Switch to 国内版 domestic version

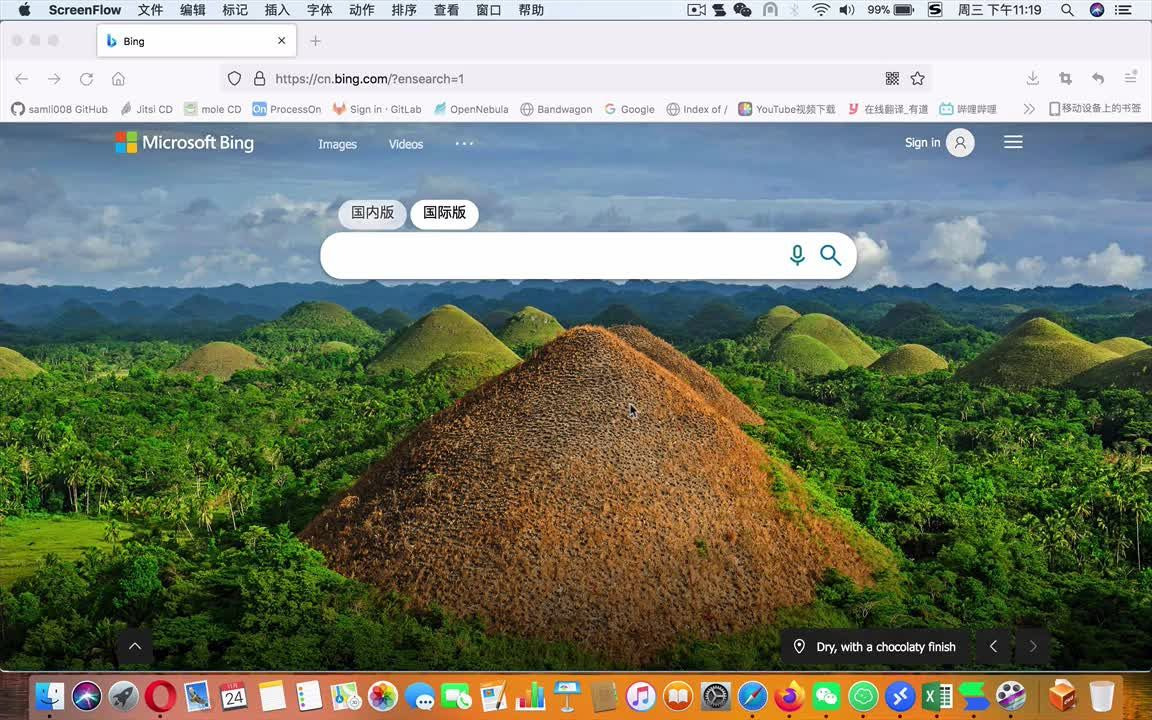coord(372,213)
